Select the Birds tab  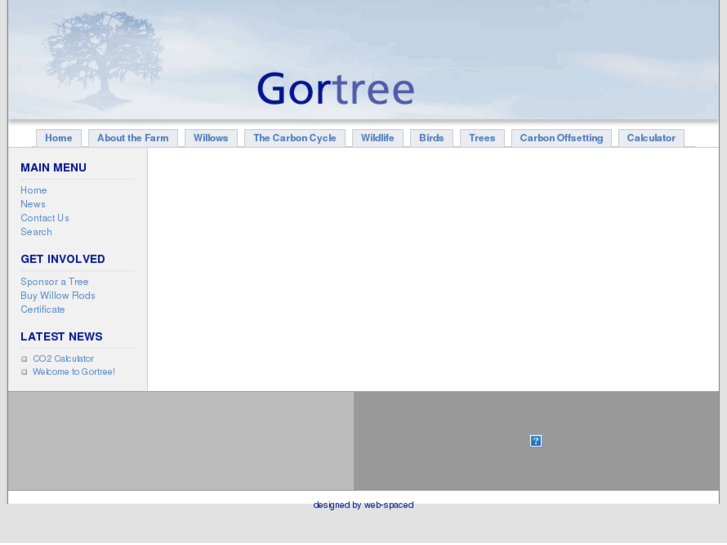[x=431, y=138]
